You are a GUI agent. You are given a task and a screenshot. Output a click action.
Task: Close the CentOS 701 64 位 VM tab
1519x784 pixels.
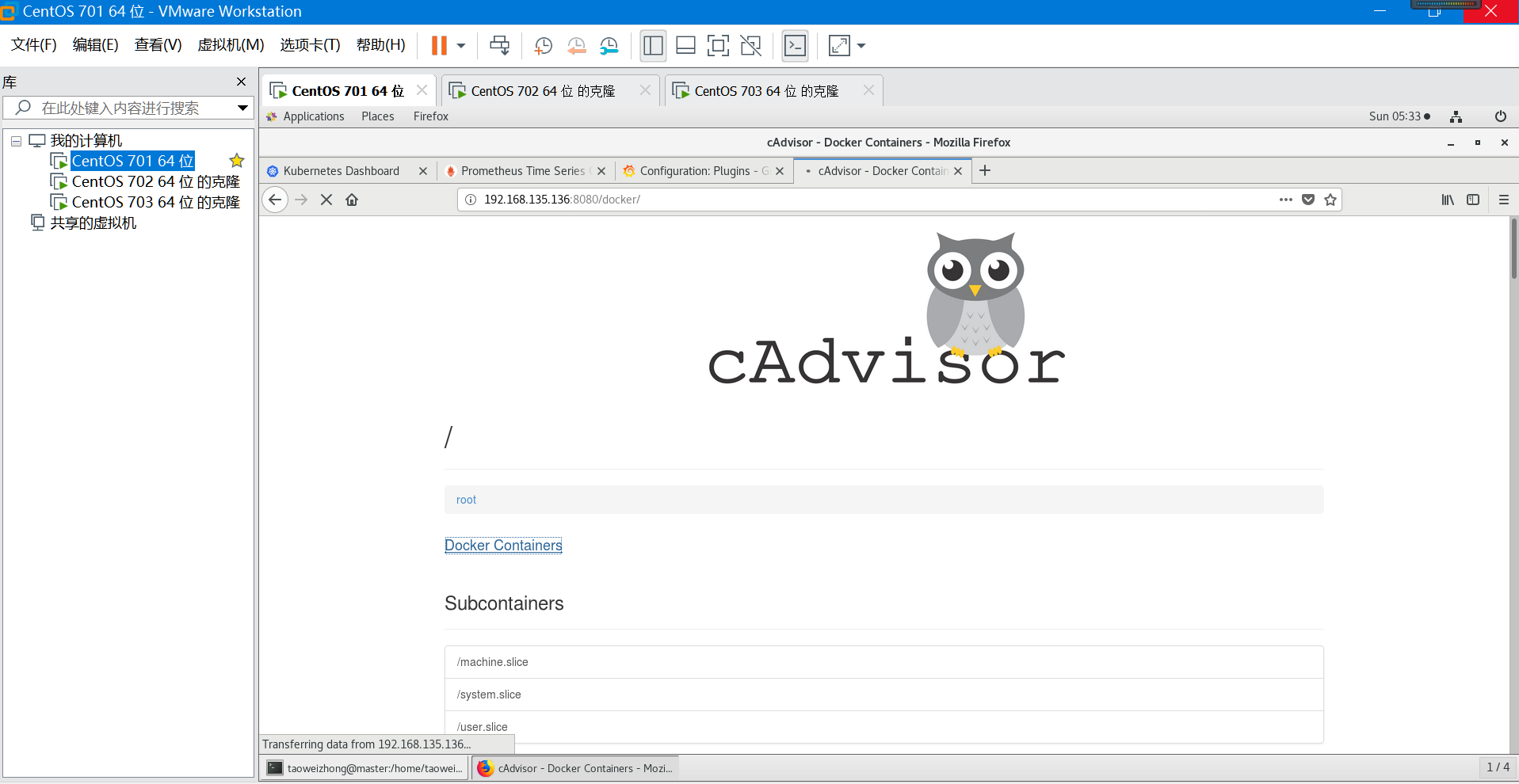pos(422,90)
